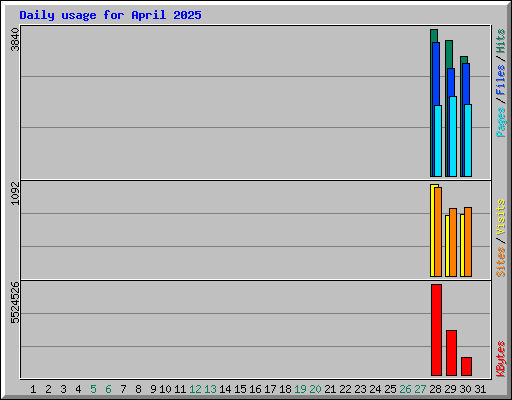Click day 5 weekend label on x-axis

(x=93, y=389)
